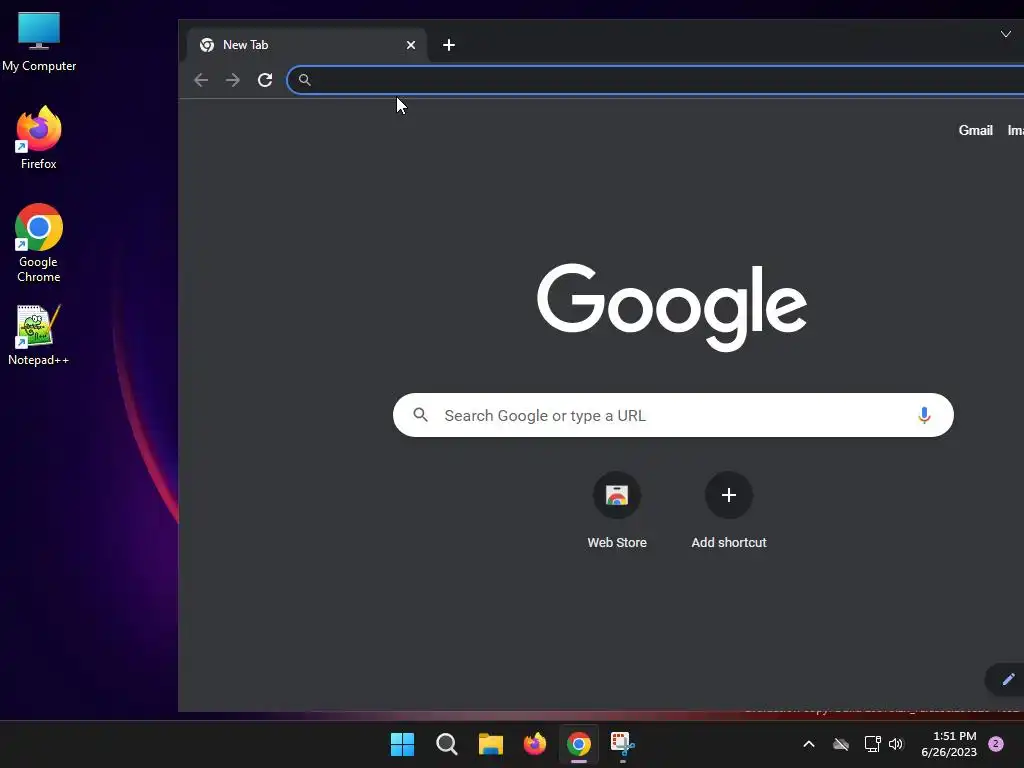Open the Gmail link
Viewport: 1024px width, 768px height.
(x=975, y=130)
